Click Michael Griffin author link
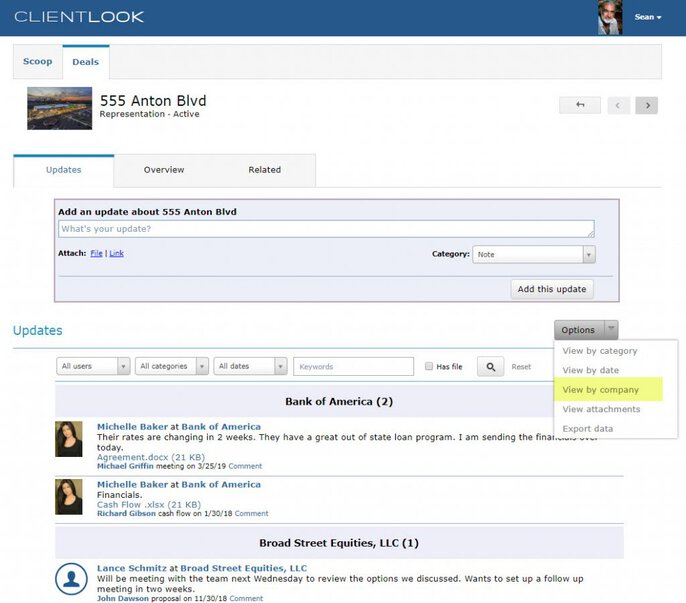This screenshot has height=603, width=686. coord(125,466)
